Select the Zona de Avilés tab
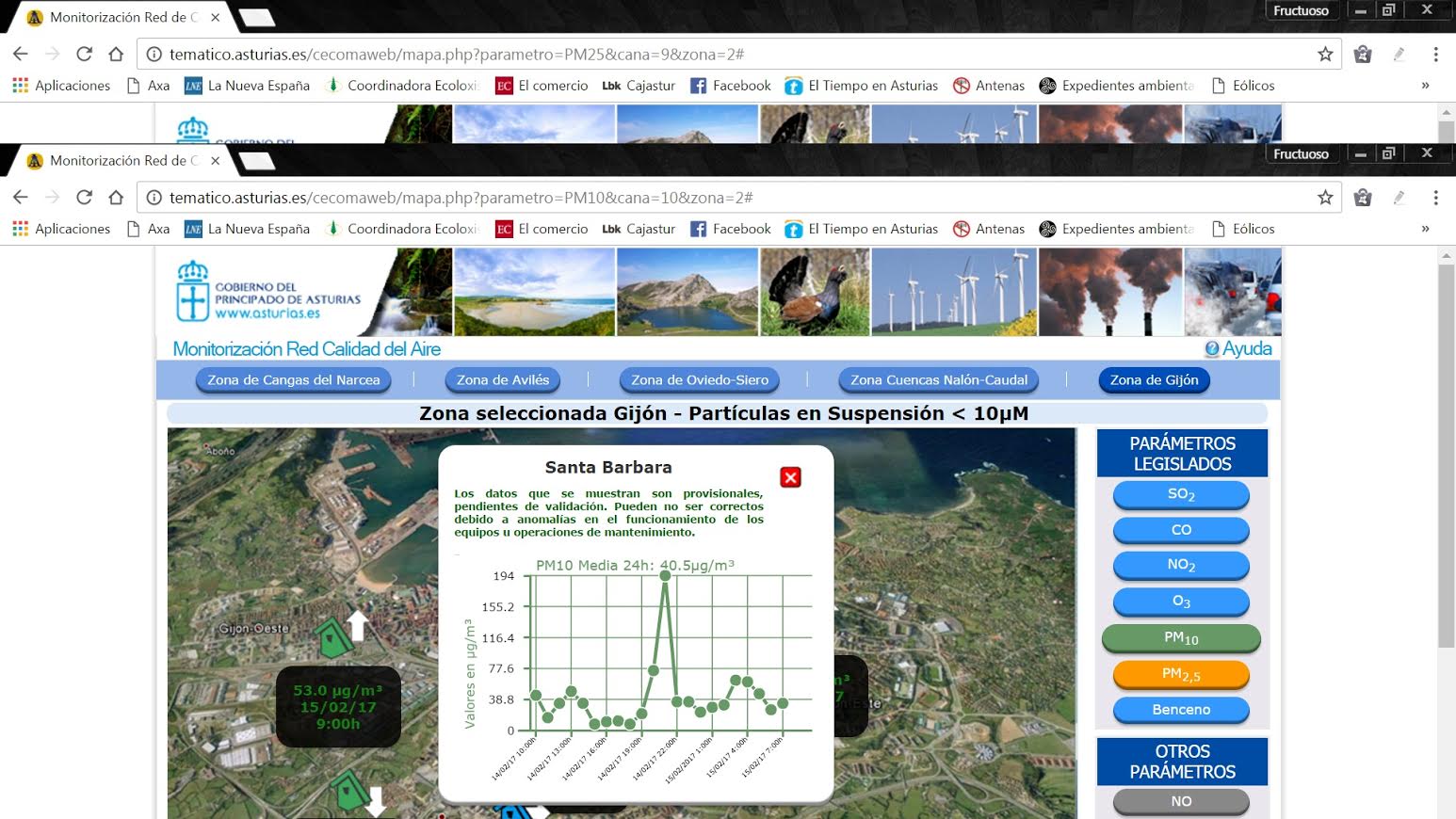Image resolution: width=1456 pixels, height=819 pixels. point(502,380)
